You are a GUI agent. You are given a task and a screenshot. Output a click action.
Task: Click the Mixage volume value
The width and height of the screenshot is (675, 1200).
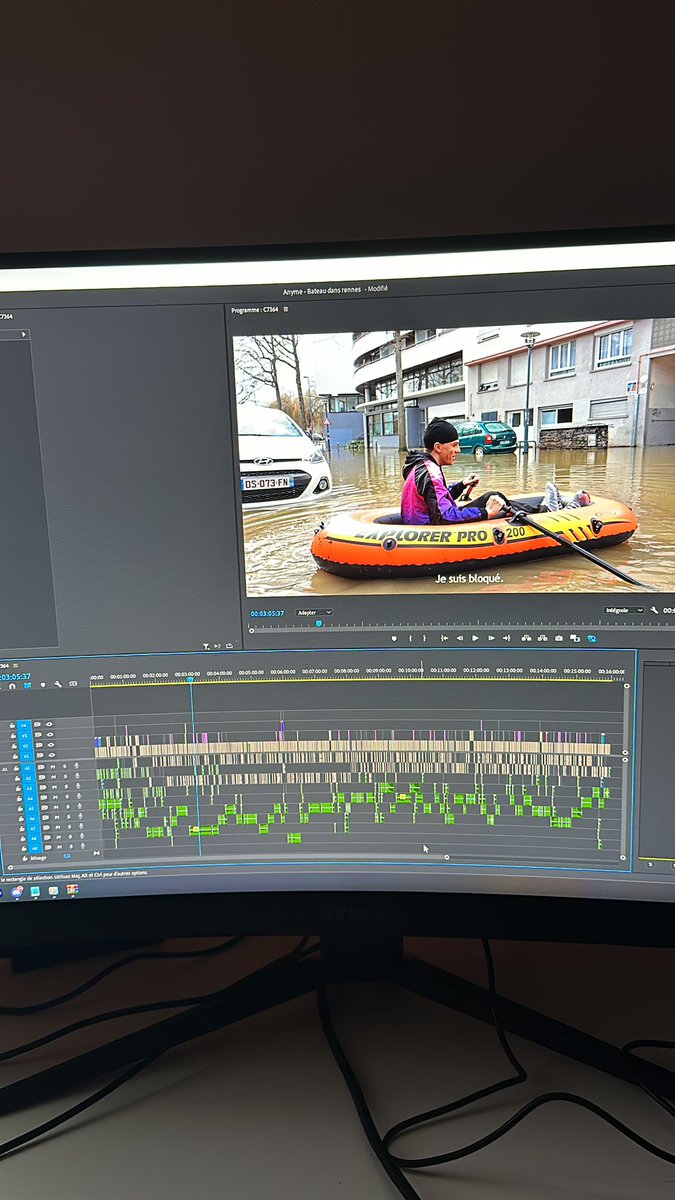pos(67,856)
